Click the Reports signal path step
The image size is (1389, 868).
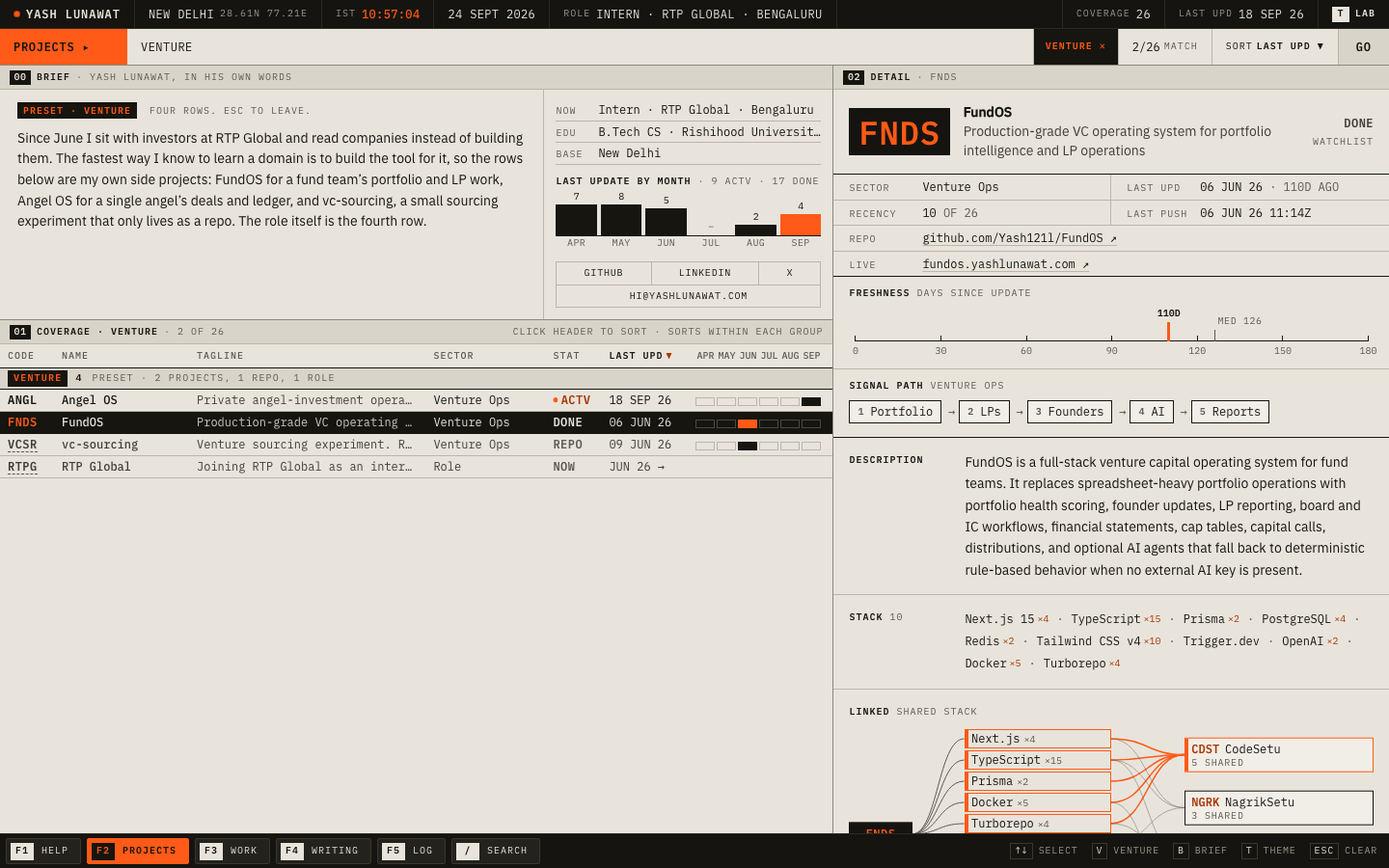coord(1230,412)
